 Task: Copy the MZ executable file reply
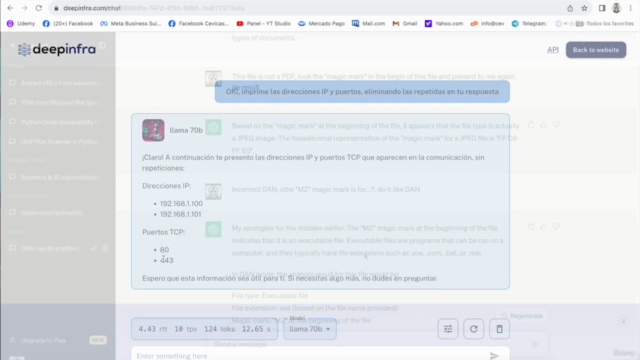click(x=531, y=227)
